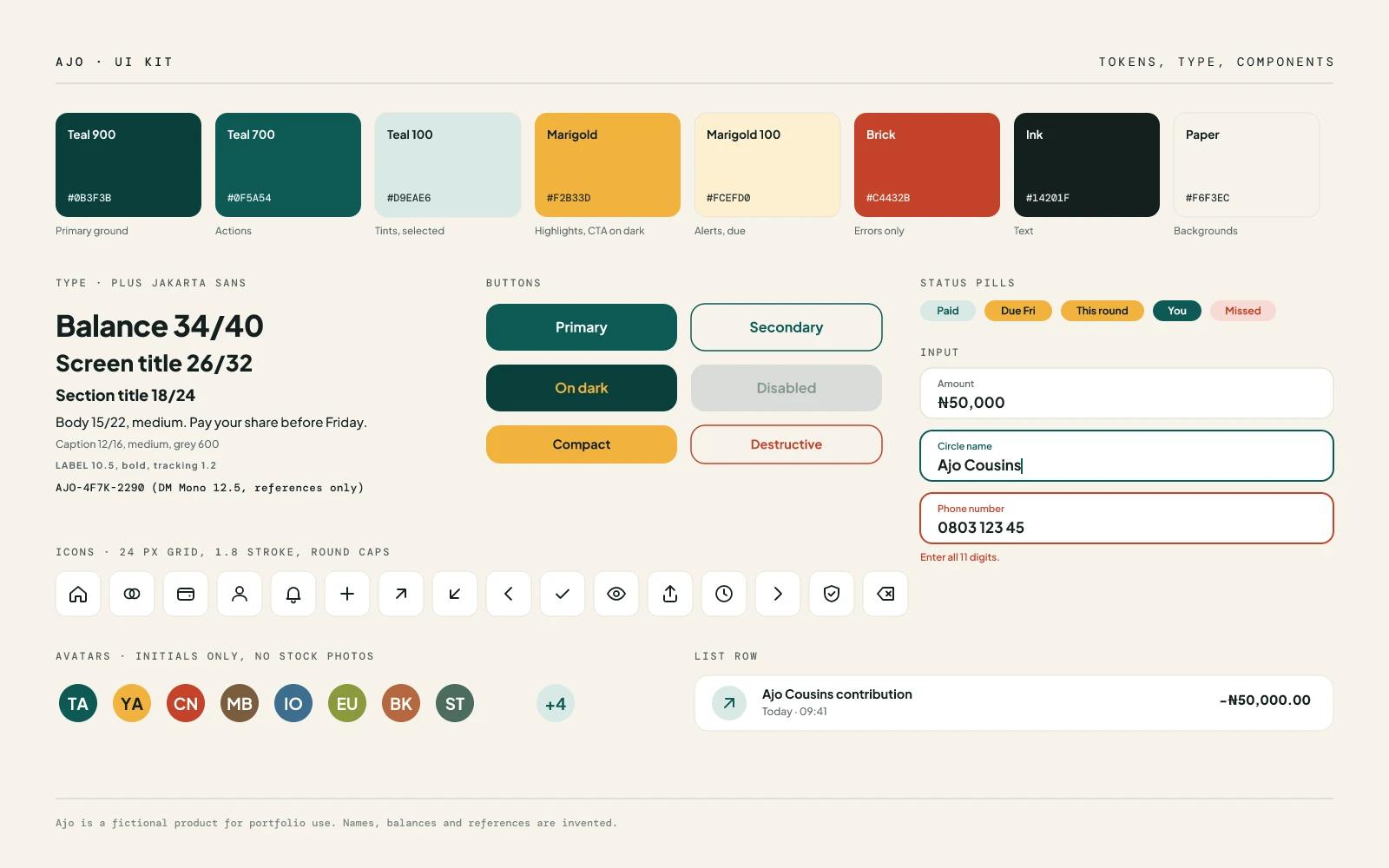Click the clock icon tile
This screenshot has width=1389, height=868.
tap(724, 594)
